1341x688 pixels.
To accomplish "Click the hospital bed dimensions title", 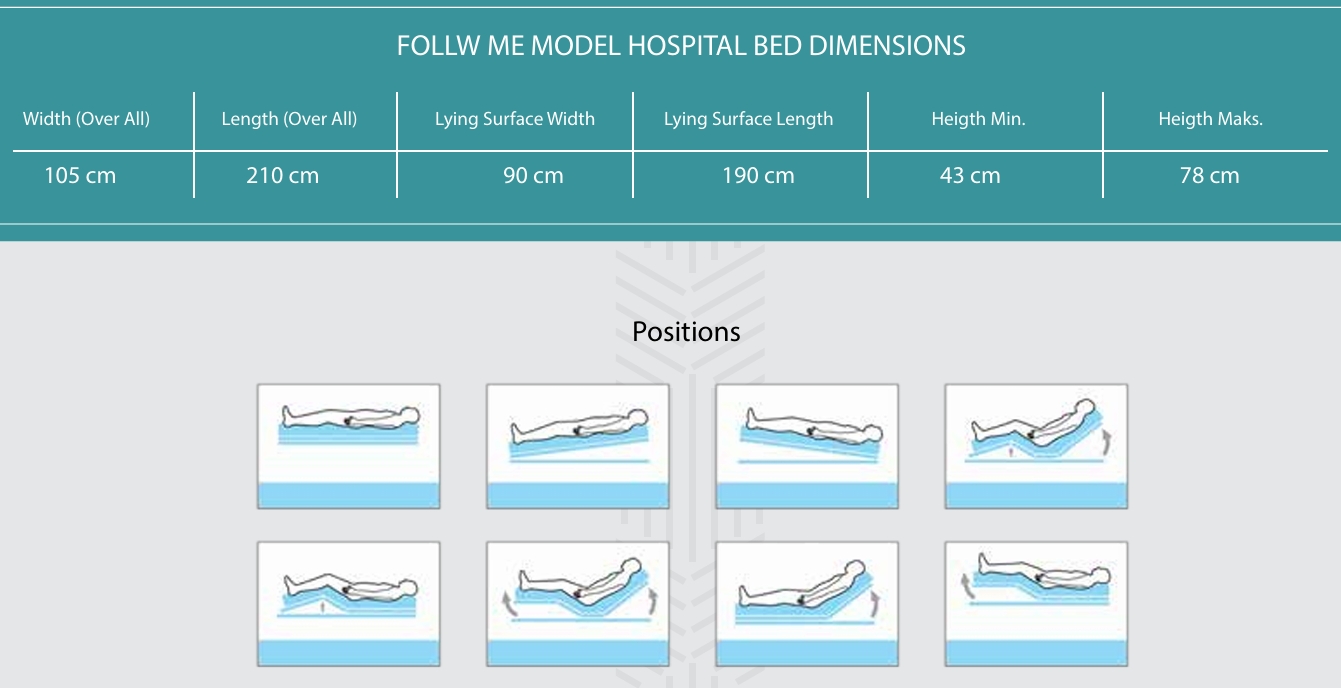I will click(x=681, y=46).
